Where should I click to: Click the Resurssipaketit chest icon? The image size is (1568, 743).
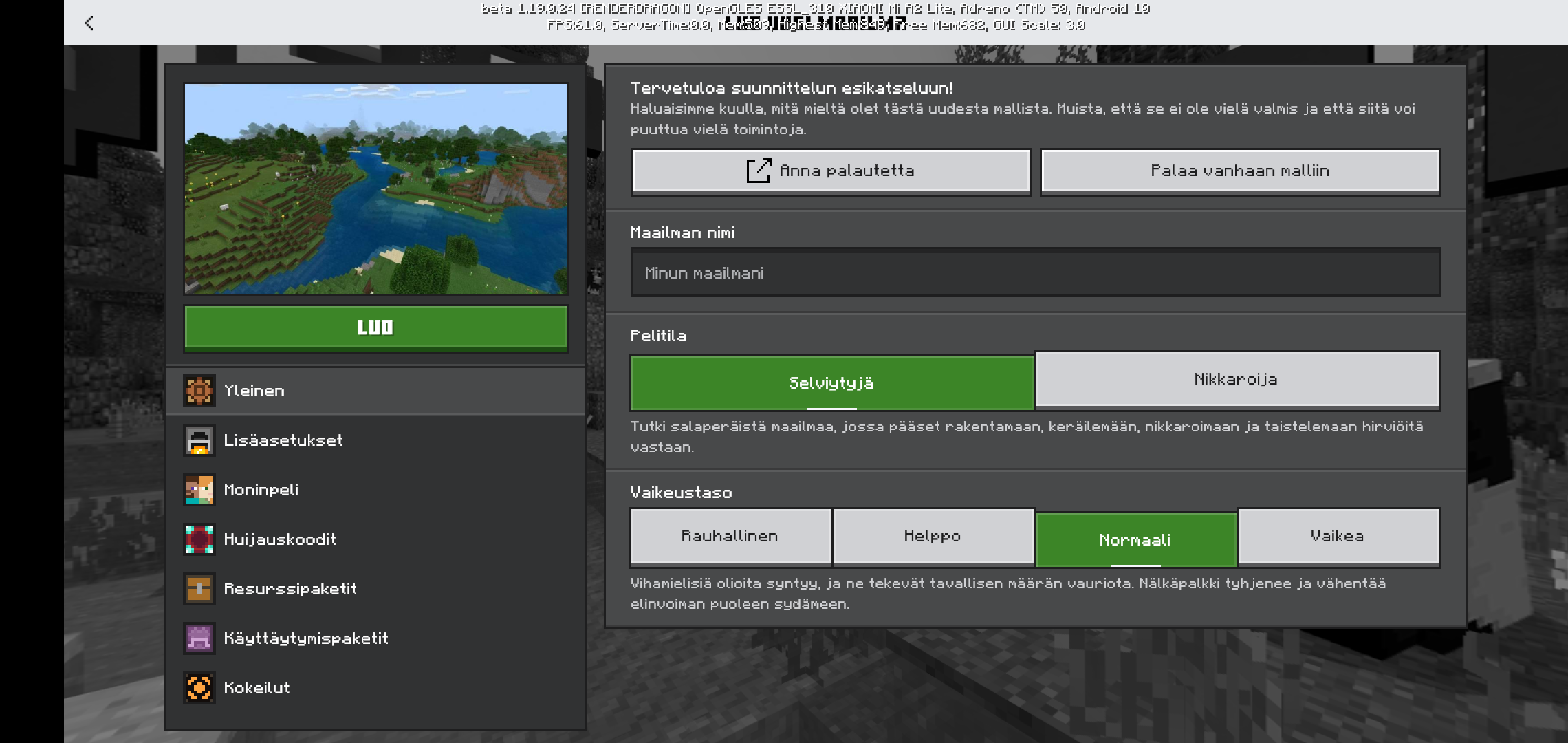[199, 589]
